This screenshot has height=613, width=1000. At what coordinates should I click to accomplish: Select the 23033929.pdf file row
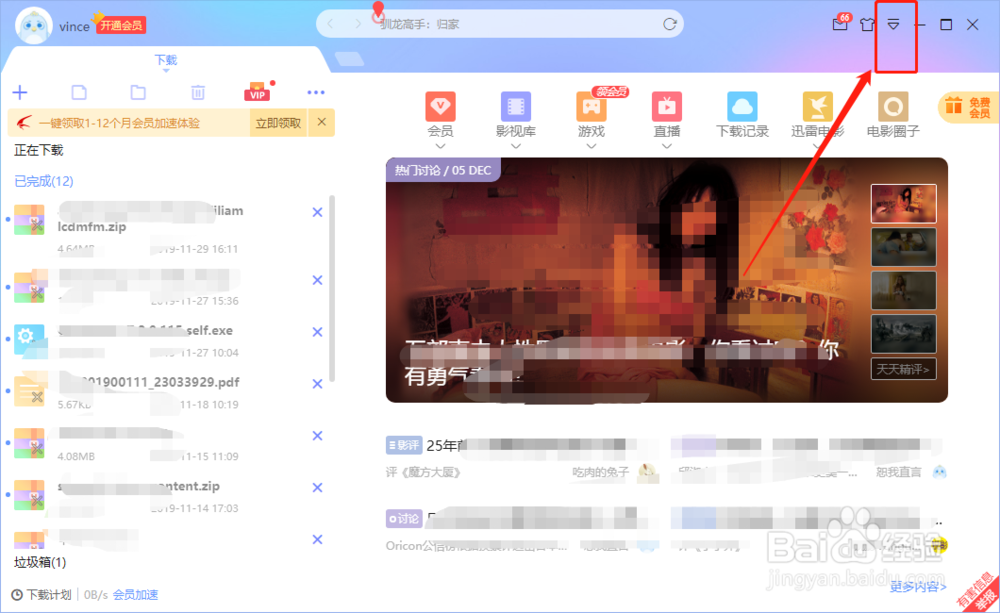(167, 392)
